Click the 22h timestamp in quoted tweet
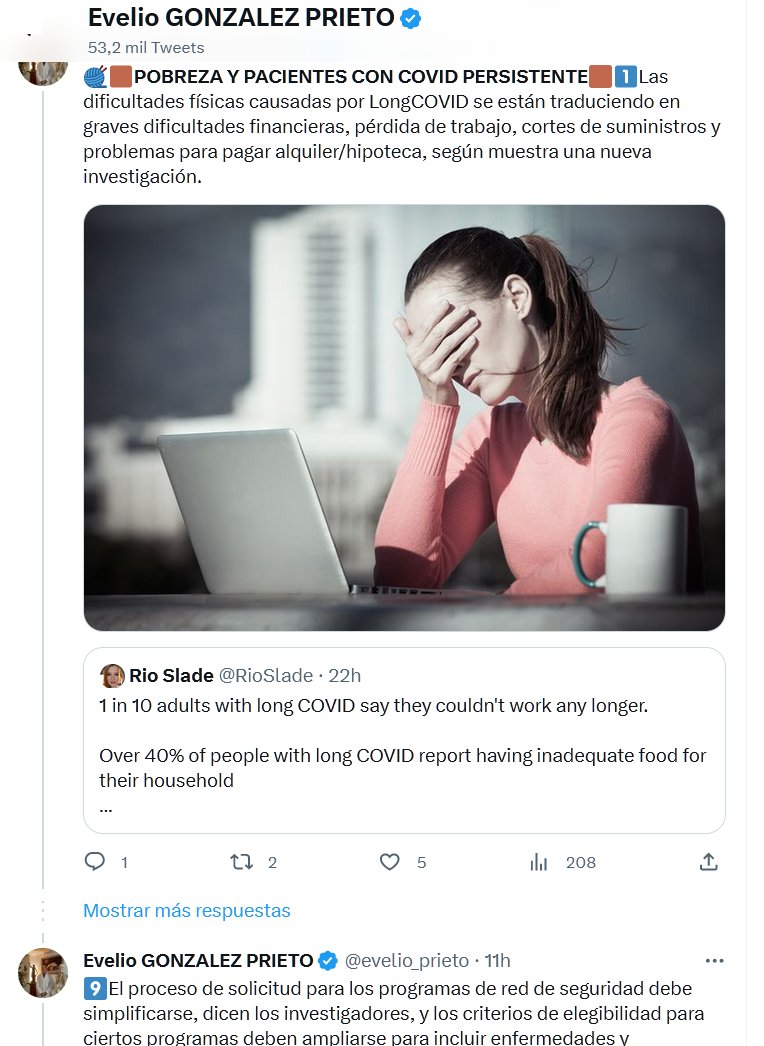The image size is (764, 1046). (345, 676)
